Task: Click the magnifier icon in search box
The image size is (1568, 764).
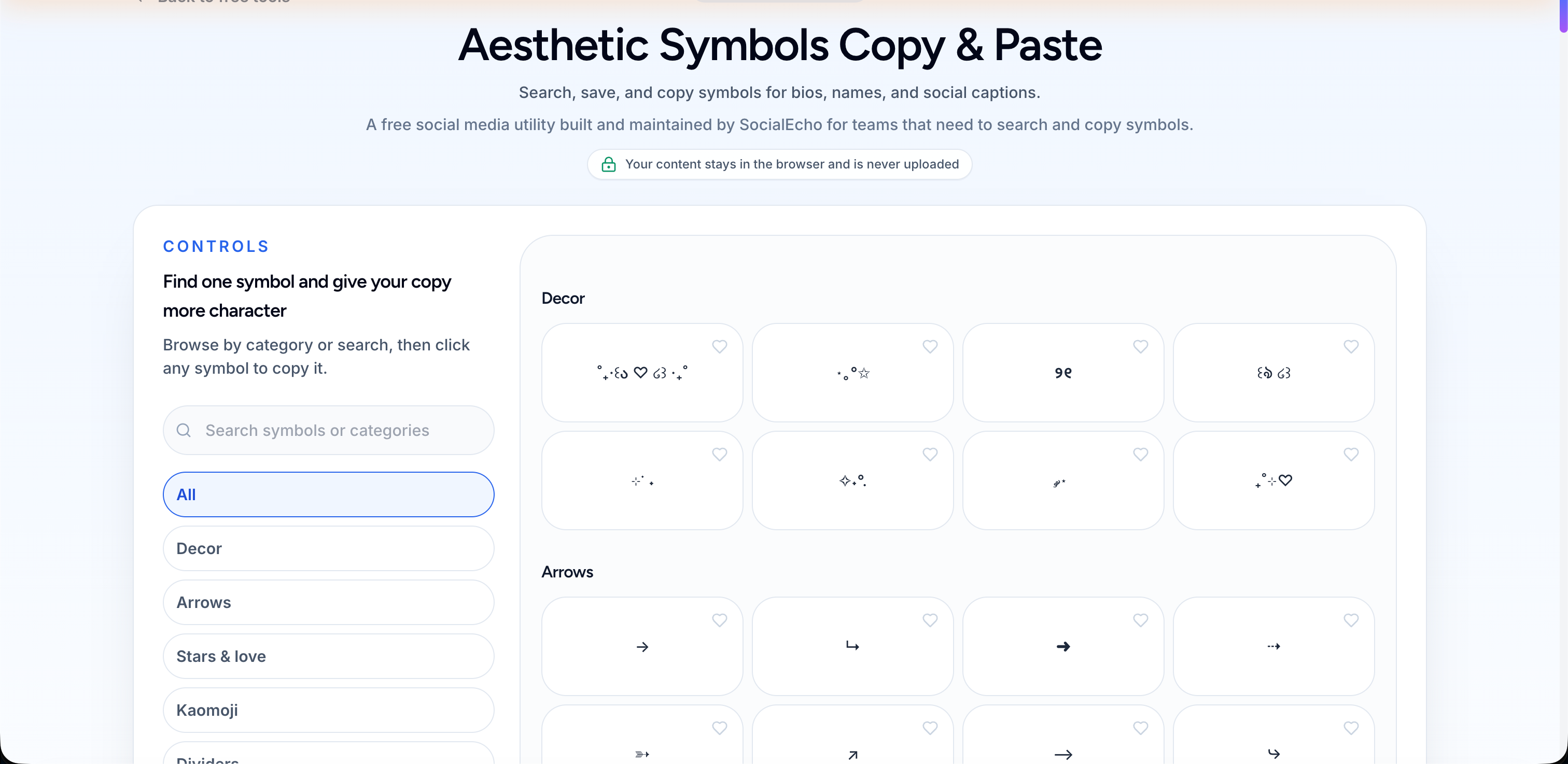Action: click(x=184, y=430)
